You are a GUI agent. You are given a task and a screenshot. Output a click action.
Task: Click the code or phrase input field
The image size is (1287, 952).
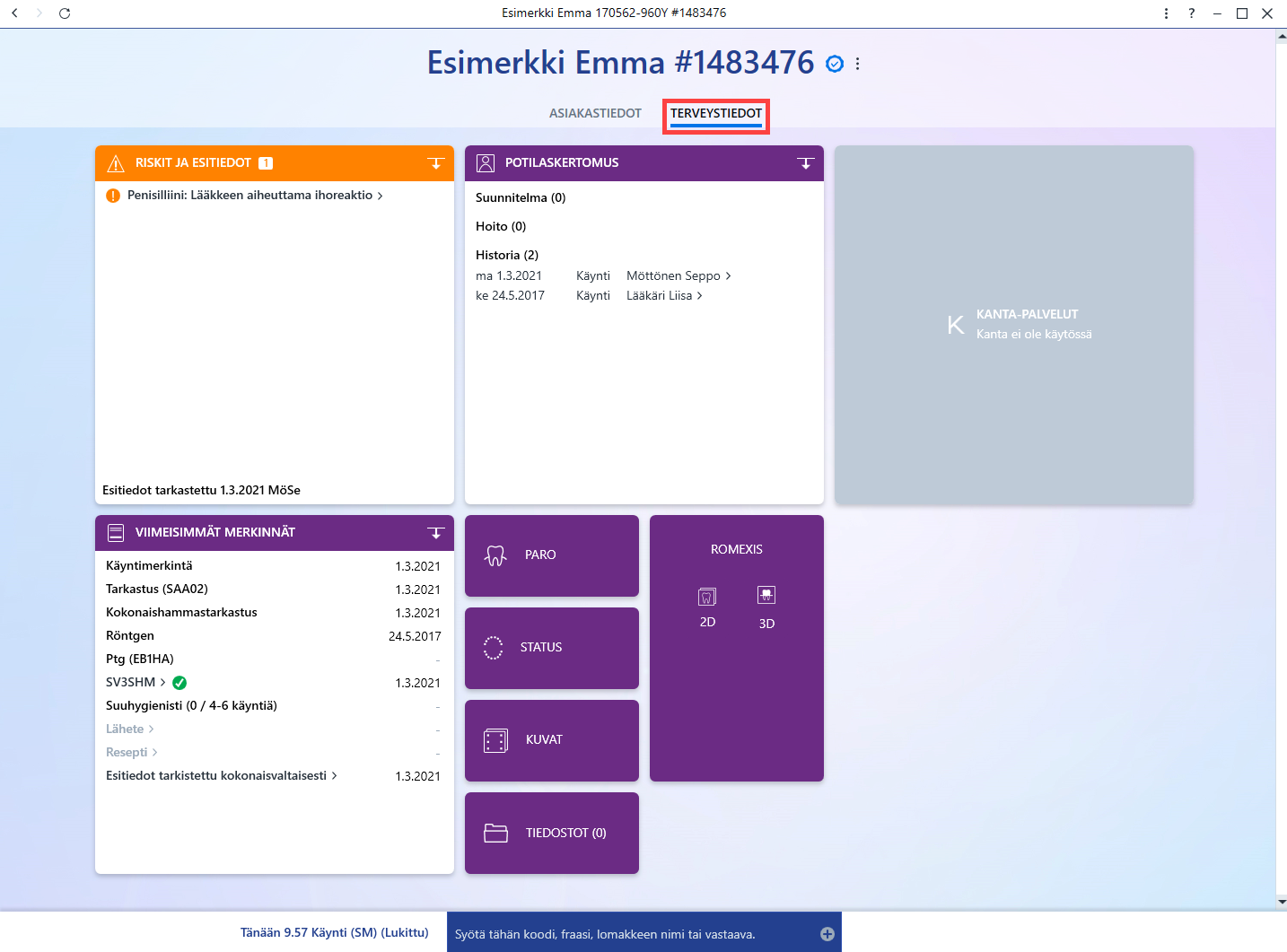pos(634,934)
